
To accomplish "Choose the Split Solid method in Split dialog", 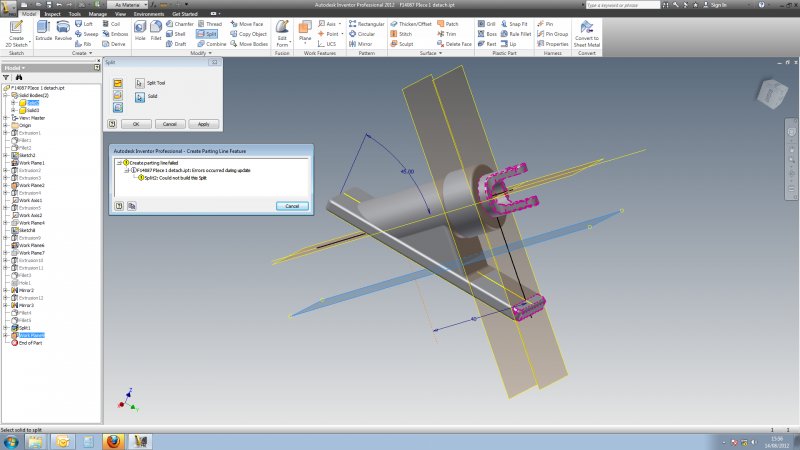I will click(118, 106).
